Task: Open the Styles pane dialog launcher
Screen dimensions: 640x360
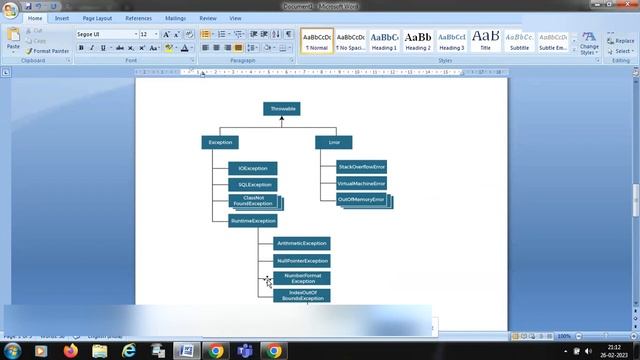Action: pos(597,60)
